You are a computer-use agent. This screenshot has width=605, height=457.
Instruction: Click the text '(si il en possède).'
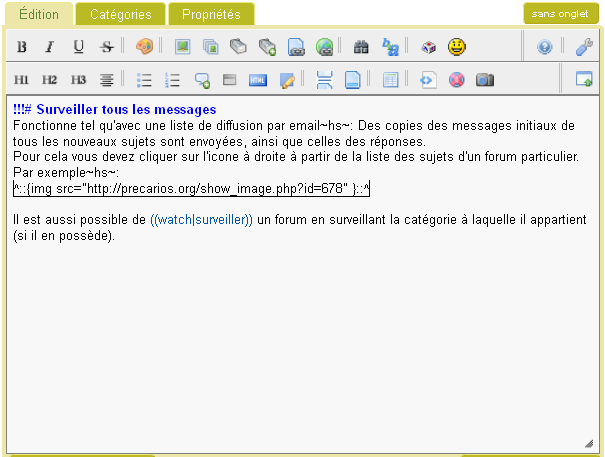coord(64,235)
